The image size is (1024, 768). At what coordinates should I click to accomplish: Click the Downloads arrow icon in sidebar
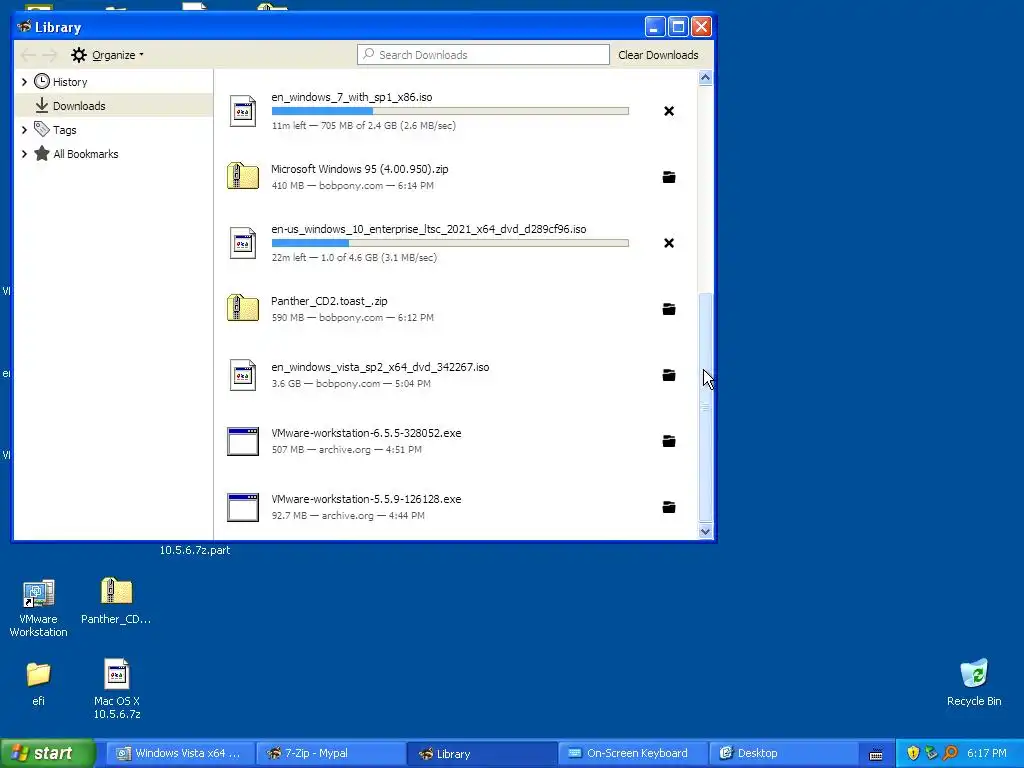point(42,105)
